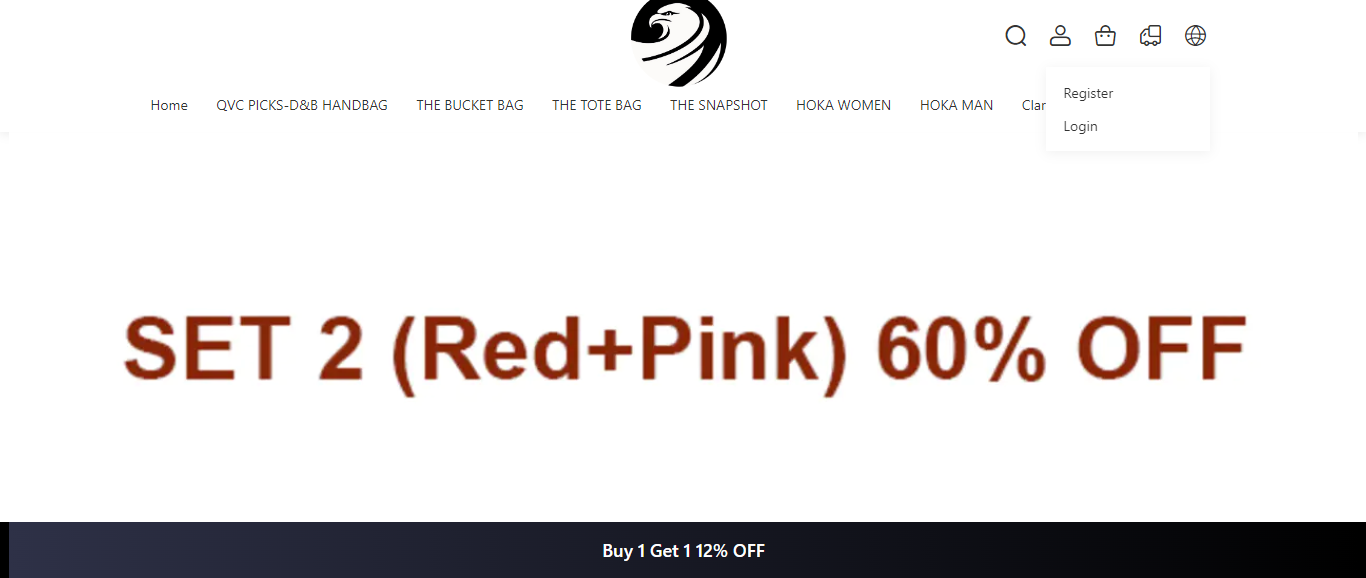
Task: Click the '60% OFF' banner text
Action: [1062, 349]
